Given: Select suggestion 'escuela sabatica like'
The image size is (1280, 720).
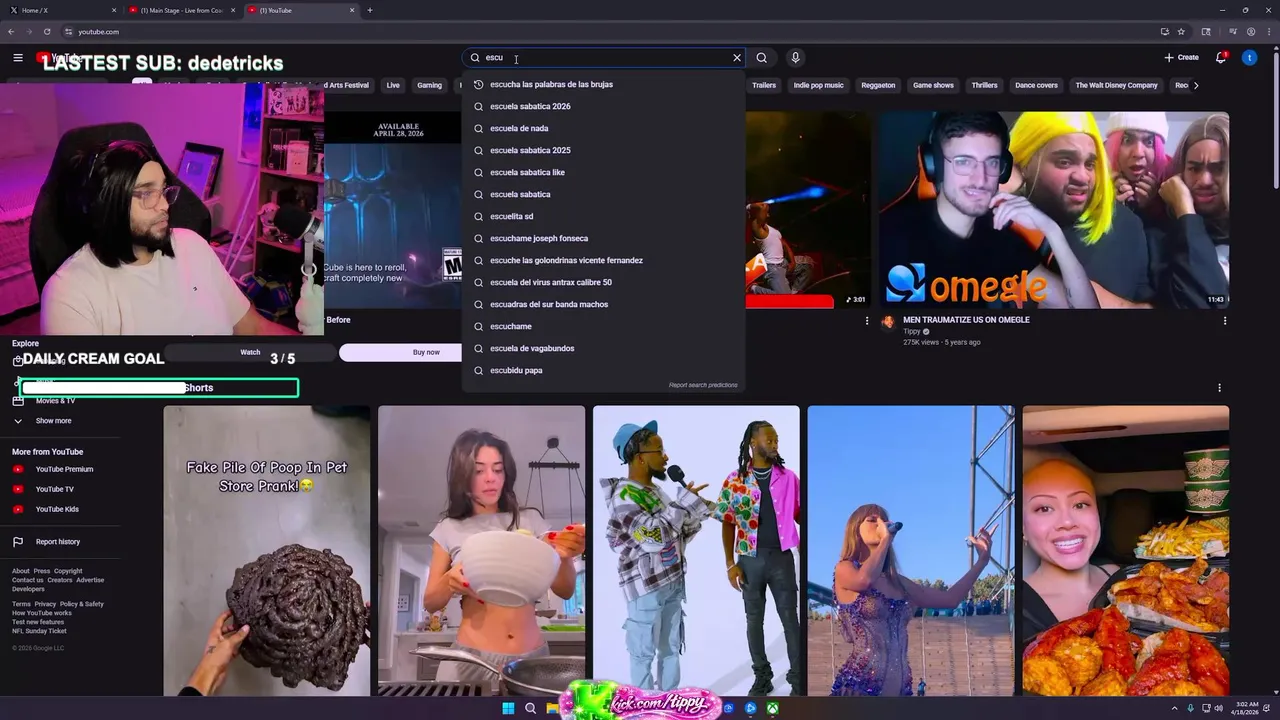Looking at the screenshot, I should coord(604,172).
